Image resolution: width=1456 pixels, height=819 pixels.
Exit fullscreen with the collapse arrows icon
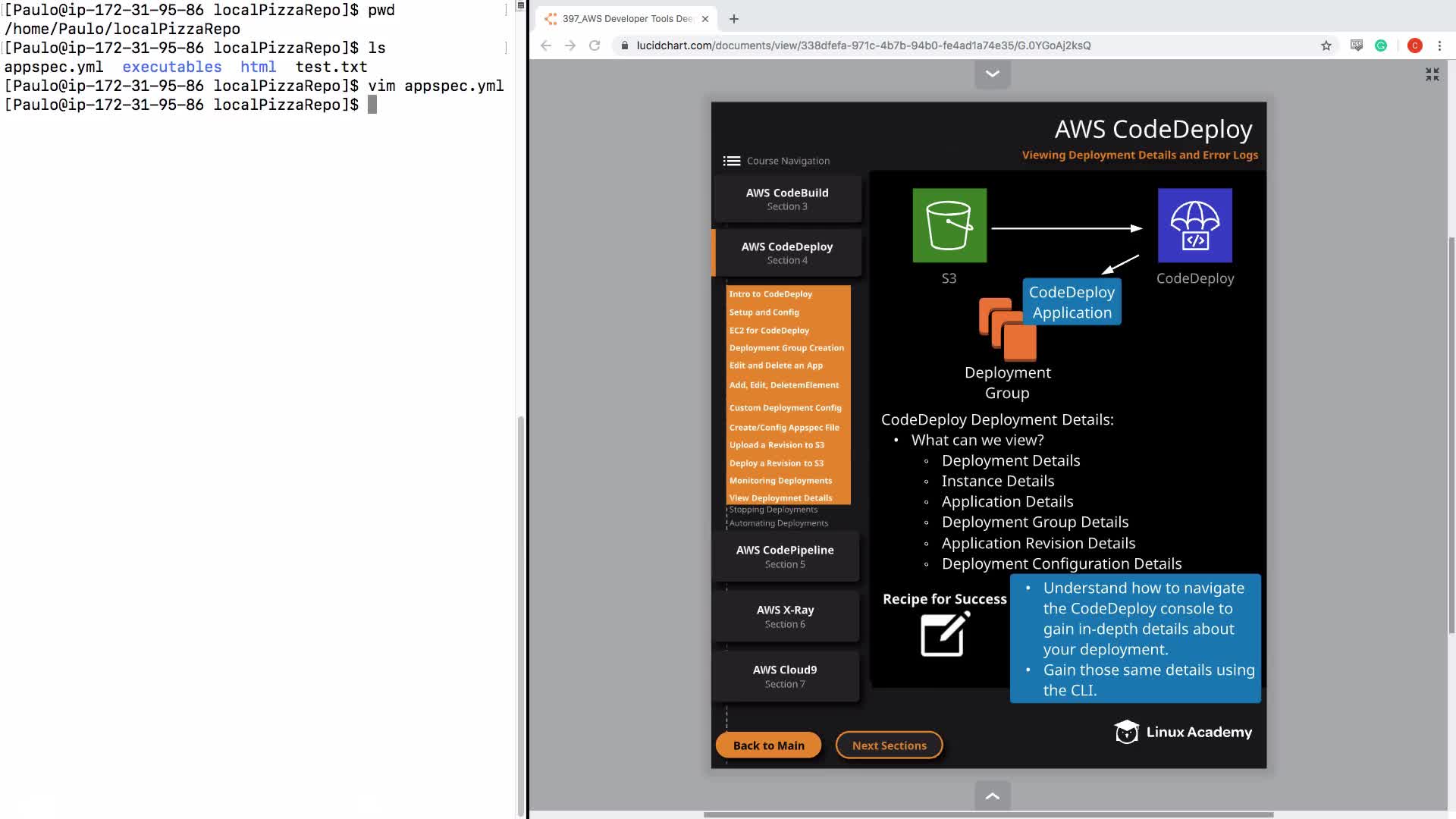(1432, 74)
